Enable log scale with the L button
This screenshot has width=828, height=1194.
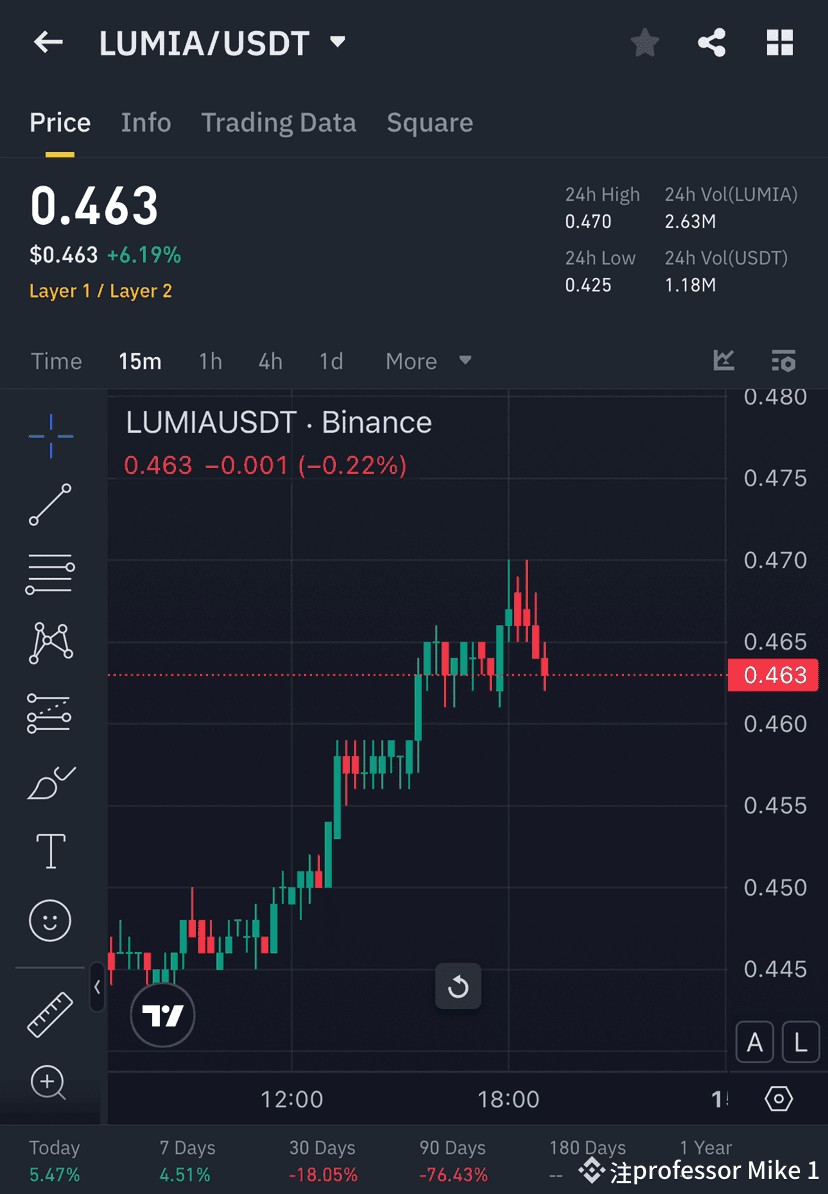tap(801, 1042)
